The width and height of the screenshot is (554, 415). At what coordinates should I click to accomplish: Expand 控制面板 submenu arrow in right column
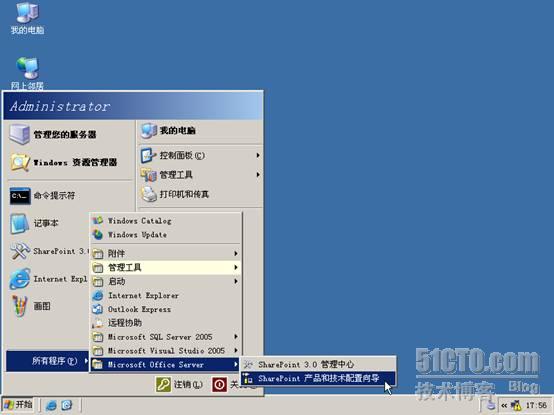[258, 155]
